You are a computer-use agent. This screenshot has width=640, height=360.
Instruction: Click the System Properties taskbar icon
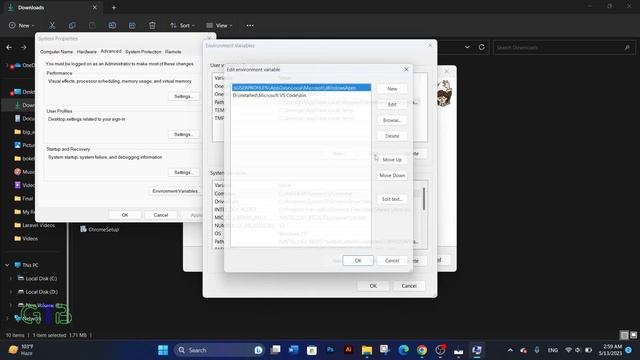point(477,350)
